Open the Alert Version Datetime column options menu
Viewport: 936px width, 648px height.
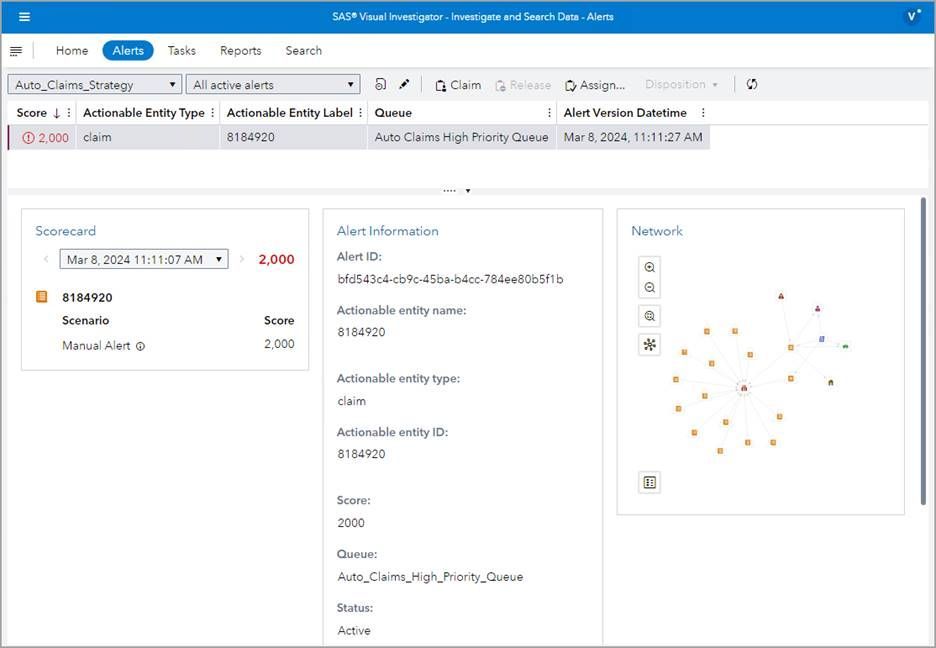coord(703,113)
